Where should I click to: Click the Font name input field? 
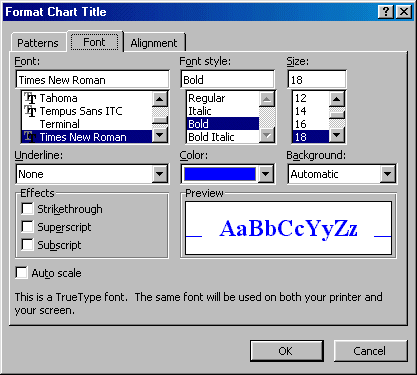click(92, 80)
